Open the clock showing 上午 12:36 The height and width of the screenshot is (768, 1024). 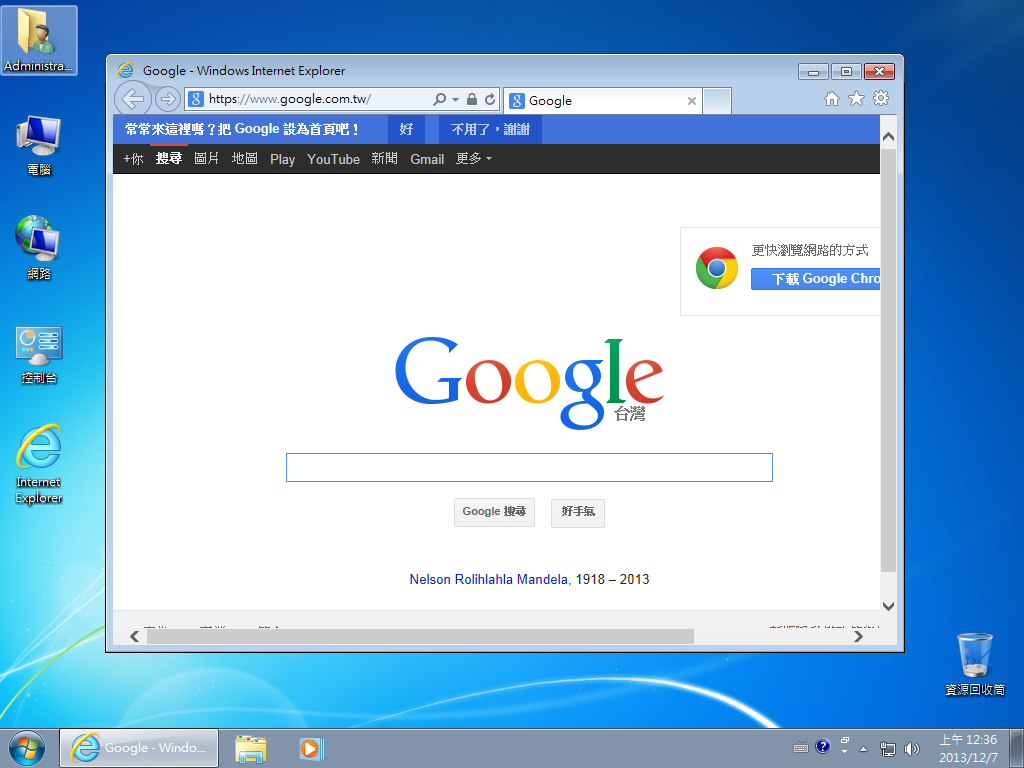coord(968,748)
